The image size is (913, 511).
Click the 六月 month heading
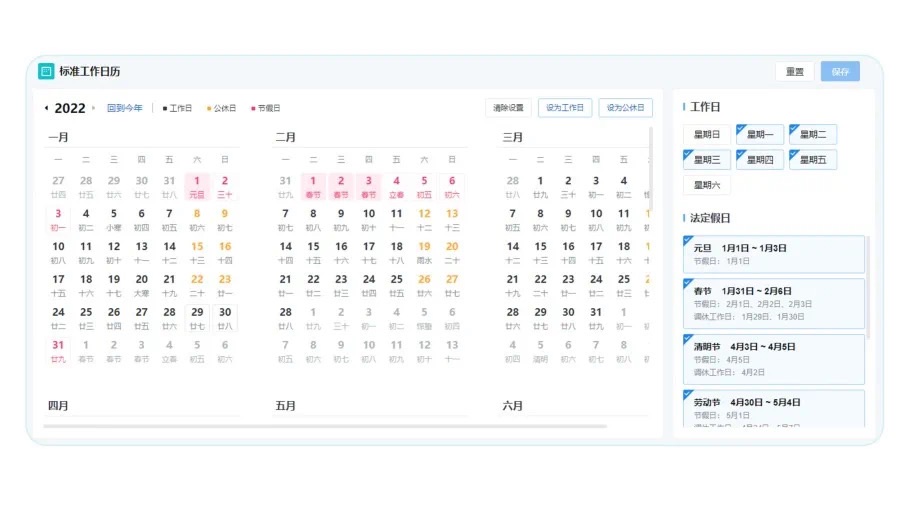[512, 406]
